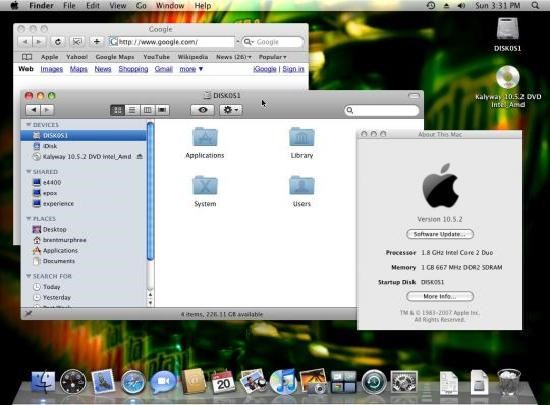Open the Applications folder in Finder window
The image size is (550, 405).
coord(205,137)
